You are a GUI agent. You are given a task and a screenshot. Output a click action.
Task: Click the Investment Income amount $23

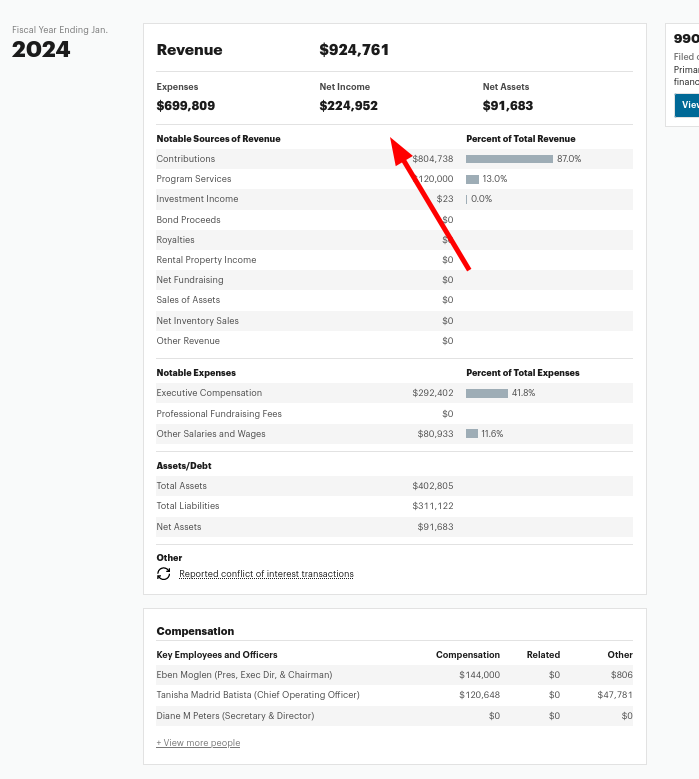pyautogui.click(x=445, y=199)
